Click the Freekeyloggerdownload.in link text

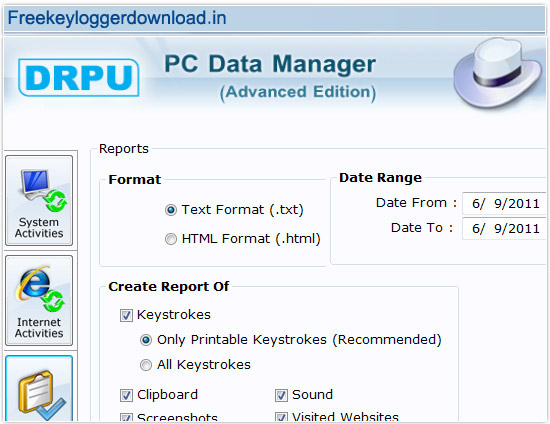[117, 18]
